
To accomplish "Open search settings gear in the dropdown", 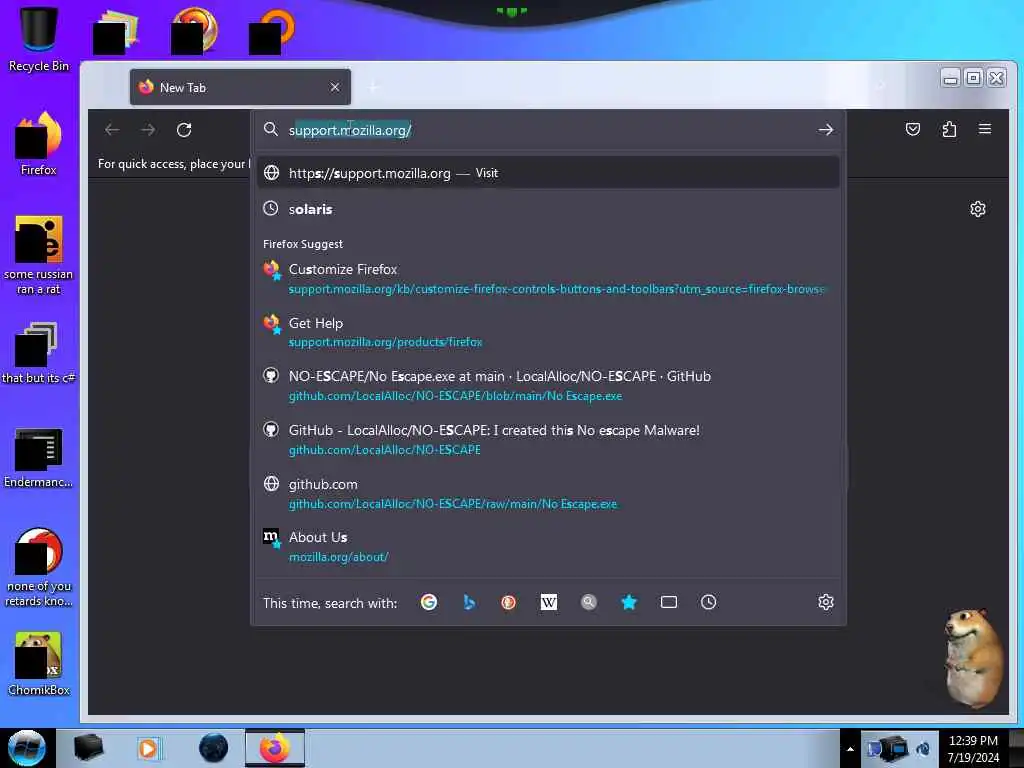I will tap(825, 602).
